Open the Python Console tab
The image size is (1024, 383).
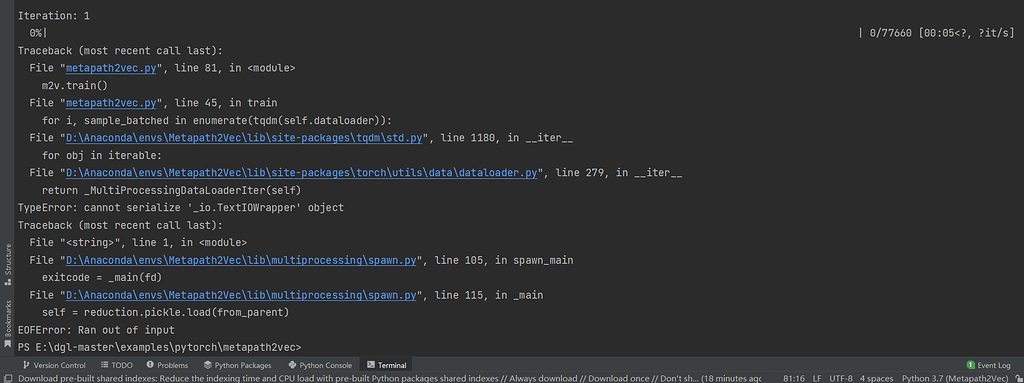(x=320, y=365)
